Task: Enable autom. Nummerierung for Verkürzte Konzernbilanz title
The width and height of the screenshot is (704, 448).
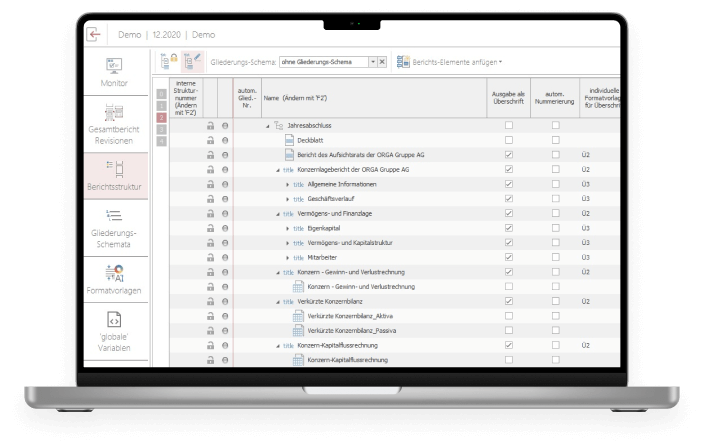Action: click(556, 301)
